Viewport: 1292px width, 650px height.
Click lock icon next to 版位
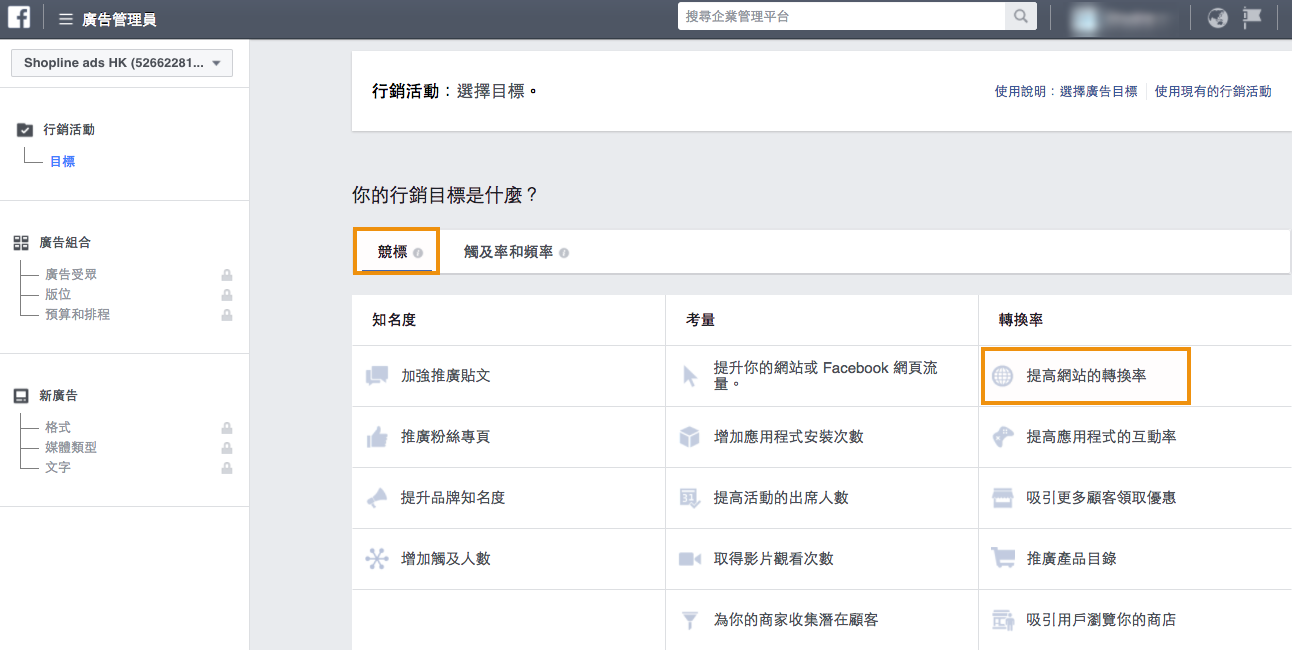[x=227, y=295]
